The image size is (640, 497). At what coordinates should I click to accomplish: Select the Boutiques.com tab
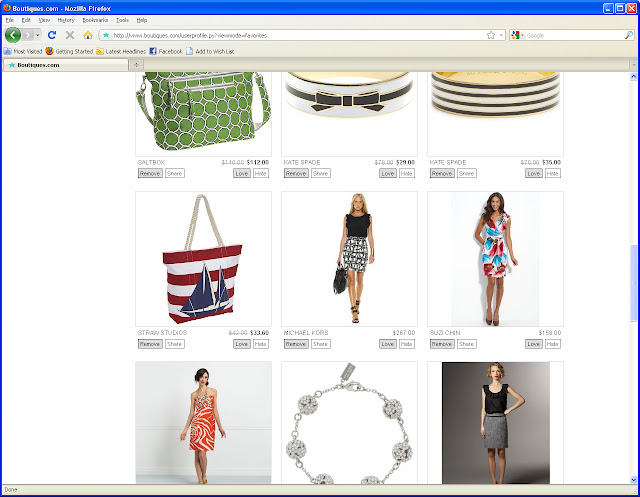(65, 65)
